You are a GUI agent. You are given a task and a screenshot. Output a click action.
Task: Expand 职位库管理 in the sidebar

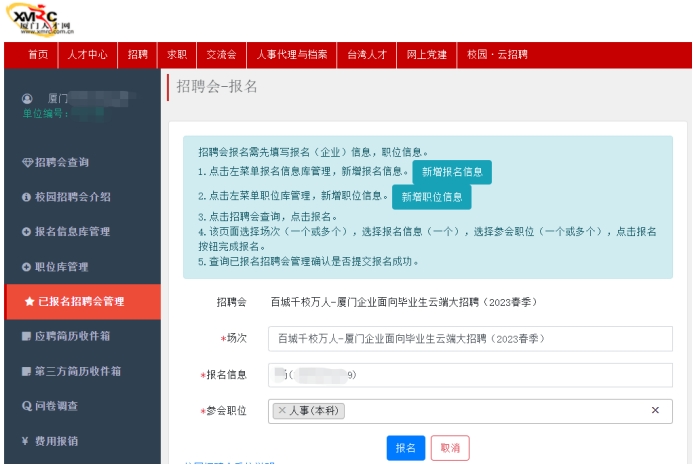click(62, 267)
